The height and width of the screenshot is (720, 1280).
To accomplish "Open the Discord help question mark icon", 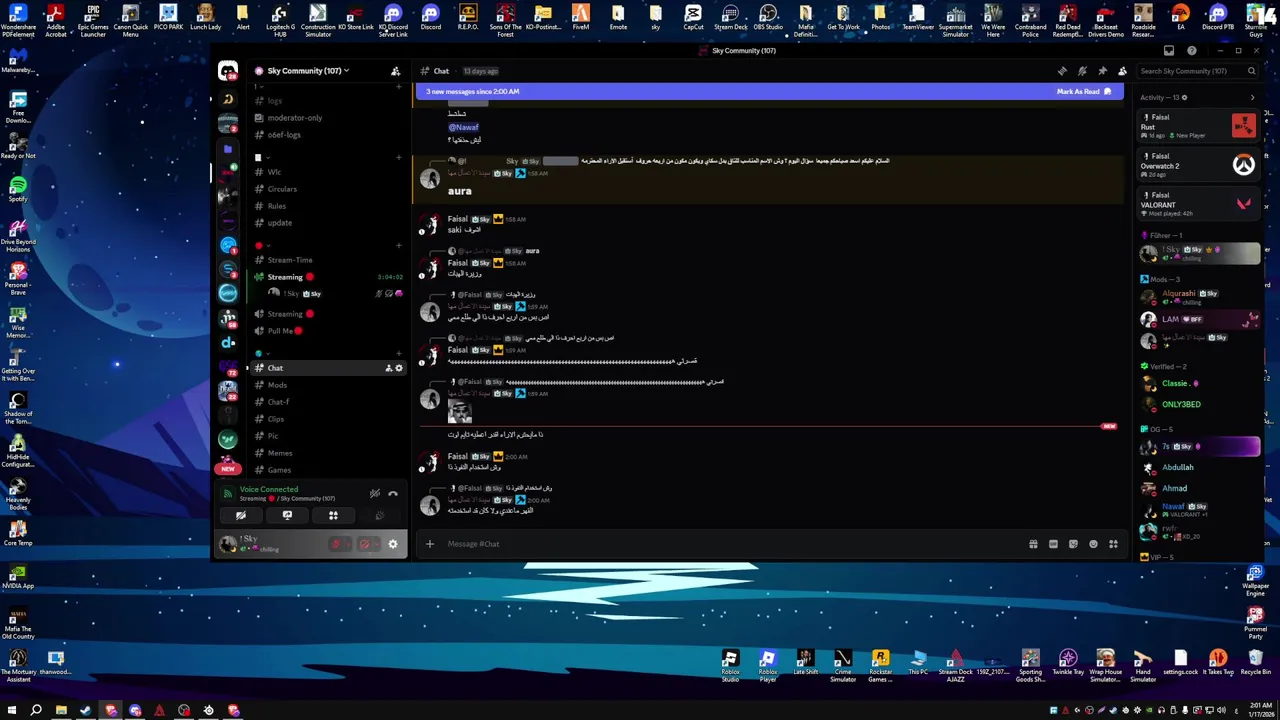I will [x=1191, y=50].
